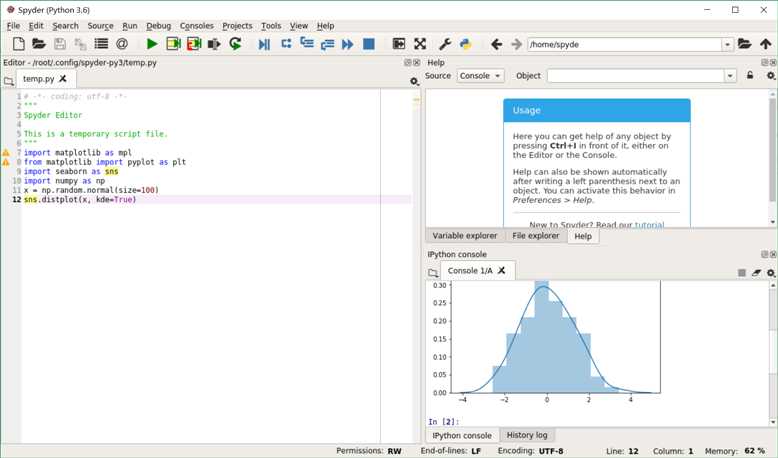Click the Object input field

[x=636, y=75]
